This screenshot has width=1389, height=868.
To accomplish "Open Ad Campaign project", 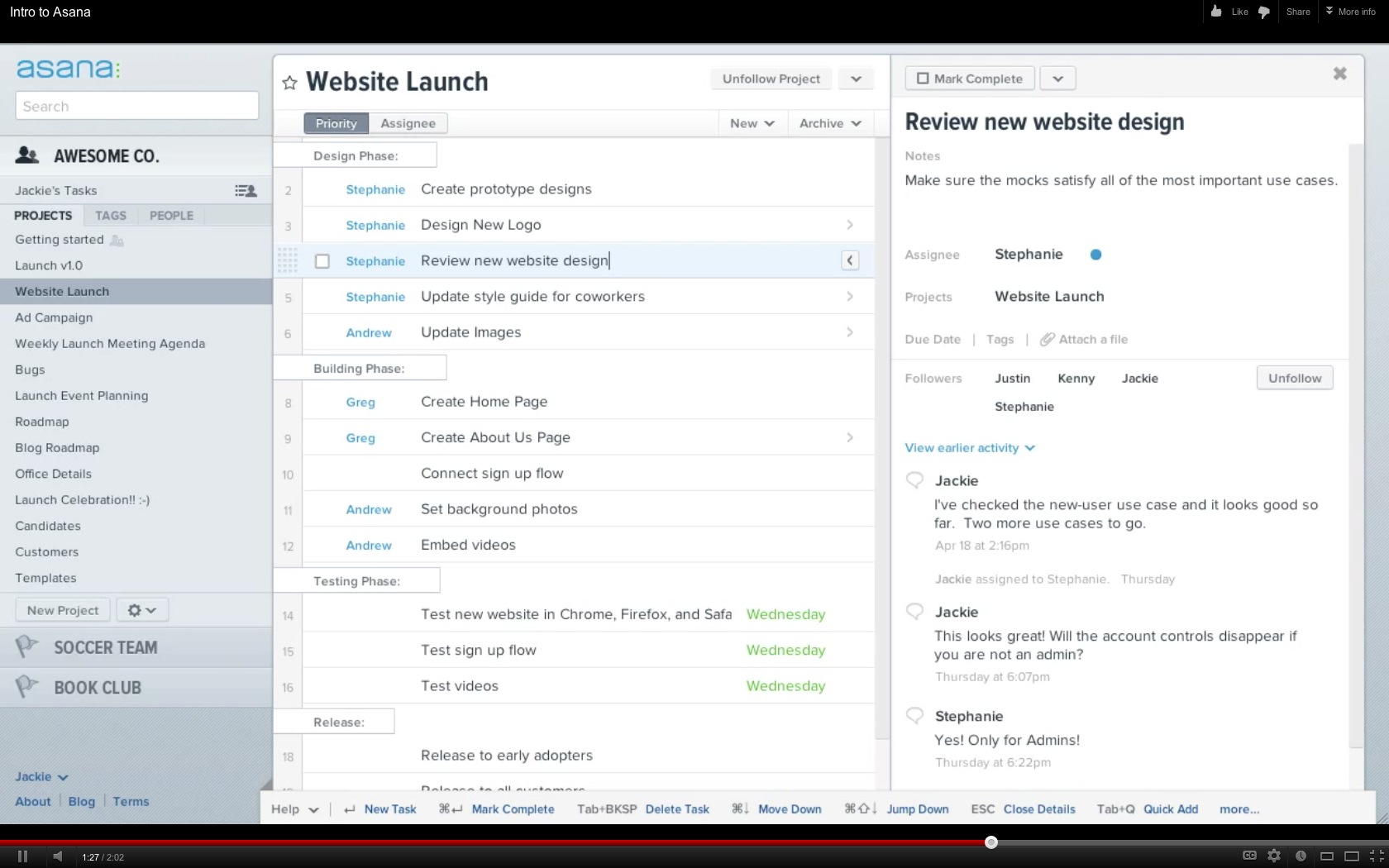I will click(x=54, y=317).
